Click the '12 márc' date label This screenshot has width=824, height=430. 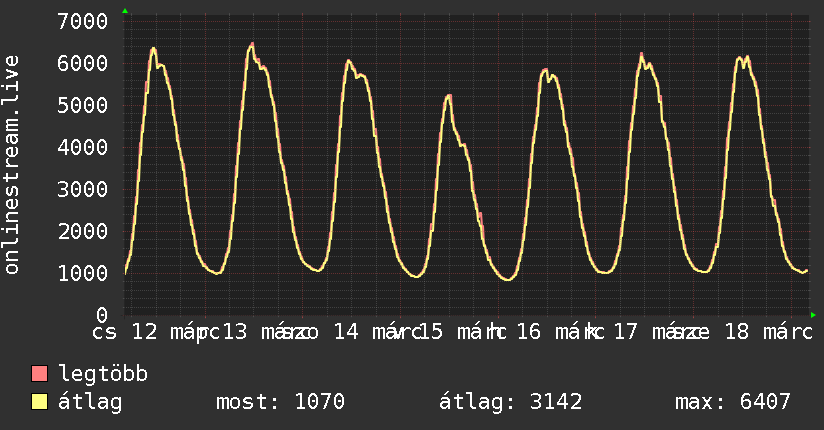pyautogui.click(x=170, y=331)
